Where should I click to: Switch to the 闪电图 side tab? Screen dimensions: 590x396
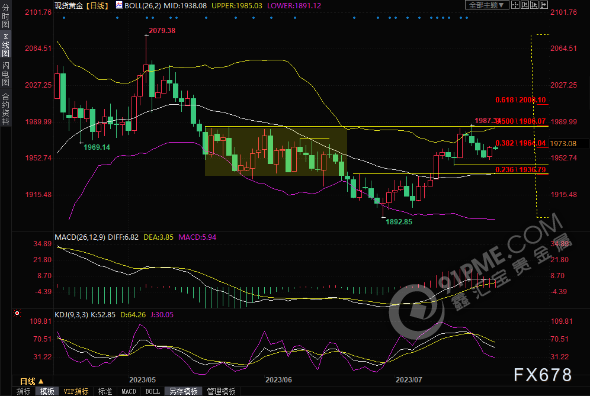pyautogui.click(x=5, y=73)
